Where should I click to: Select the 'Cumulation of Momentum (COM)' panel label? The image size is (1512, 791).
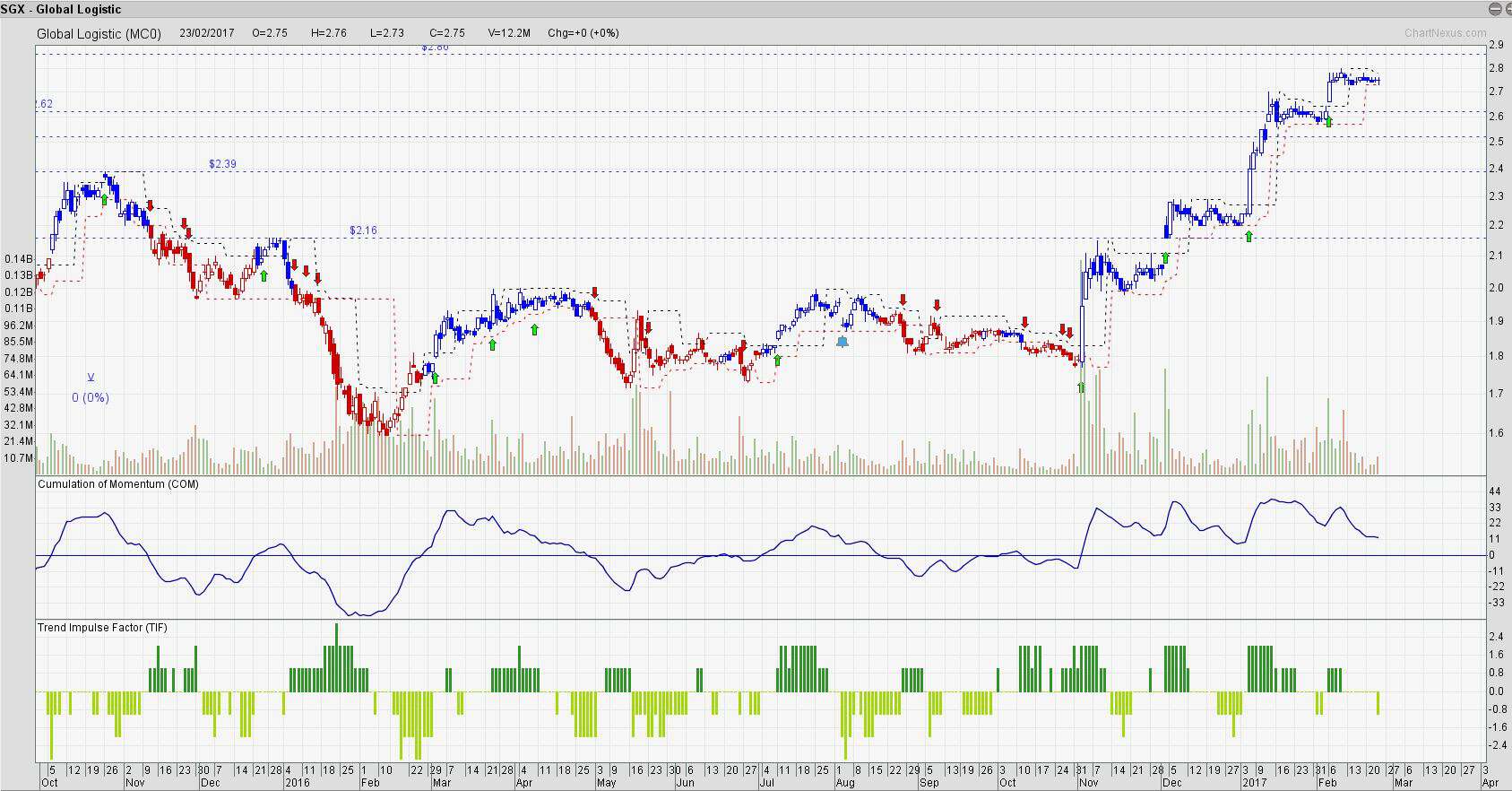[118, 484]
